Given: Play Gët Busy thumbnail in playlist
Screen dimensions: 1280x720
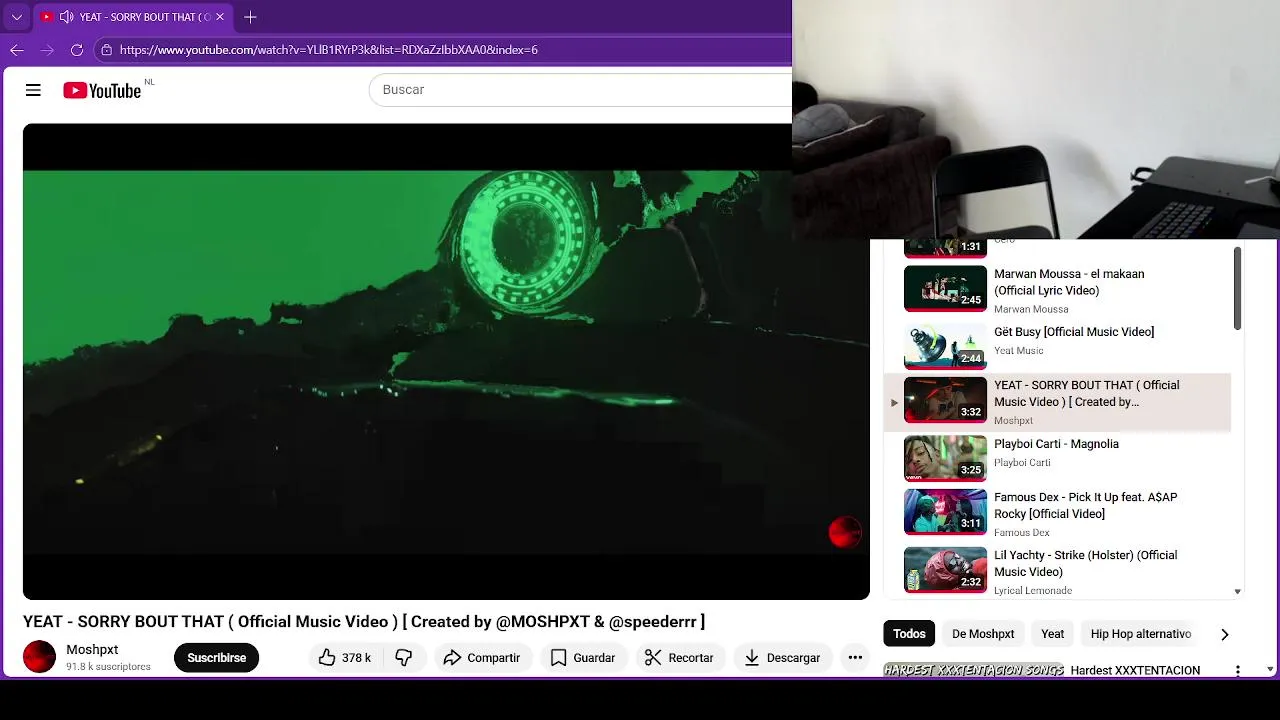Looking at the screenshot, I should click(x=945, y=346).
